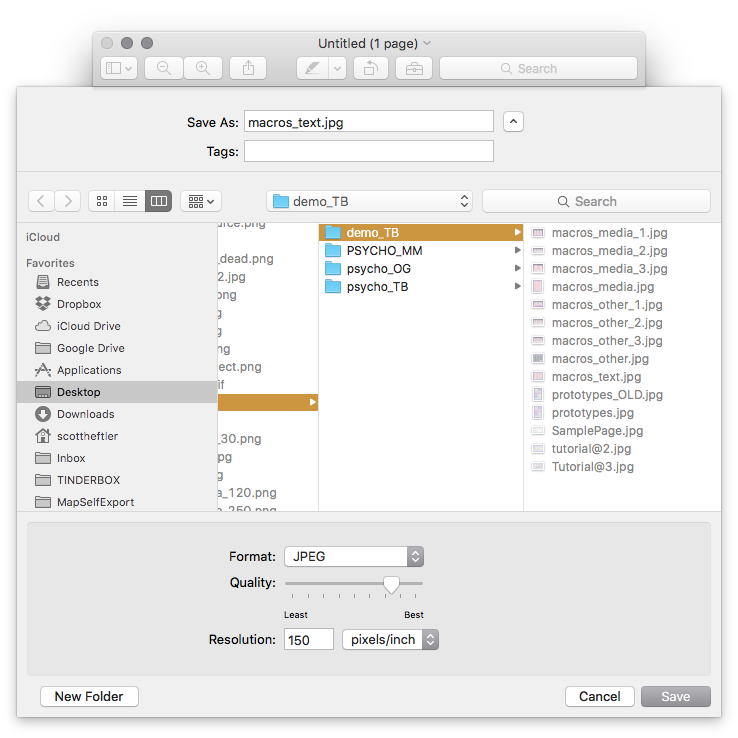
Task: Click Preview toolbar Search field
Action: (538, 69)
